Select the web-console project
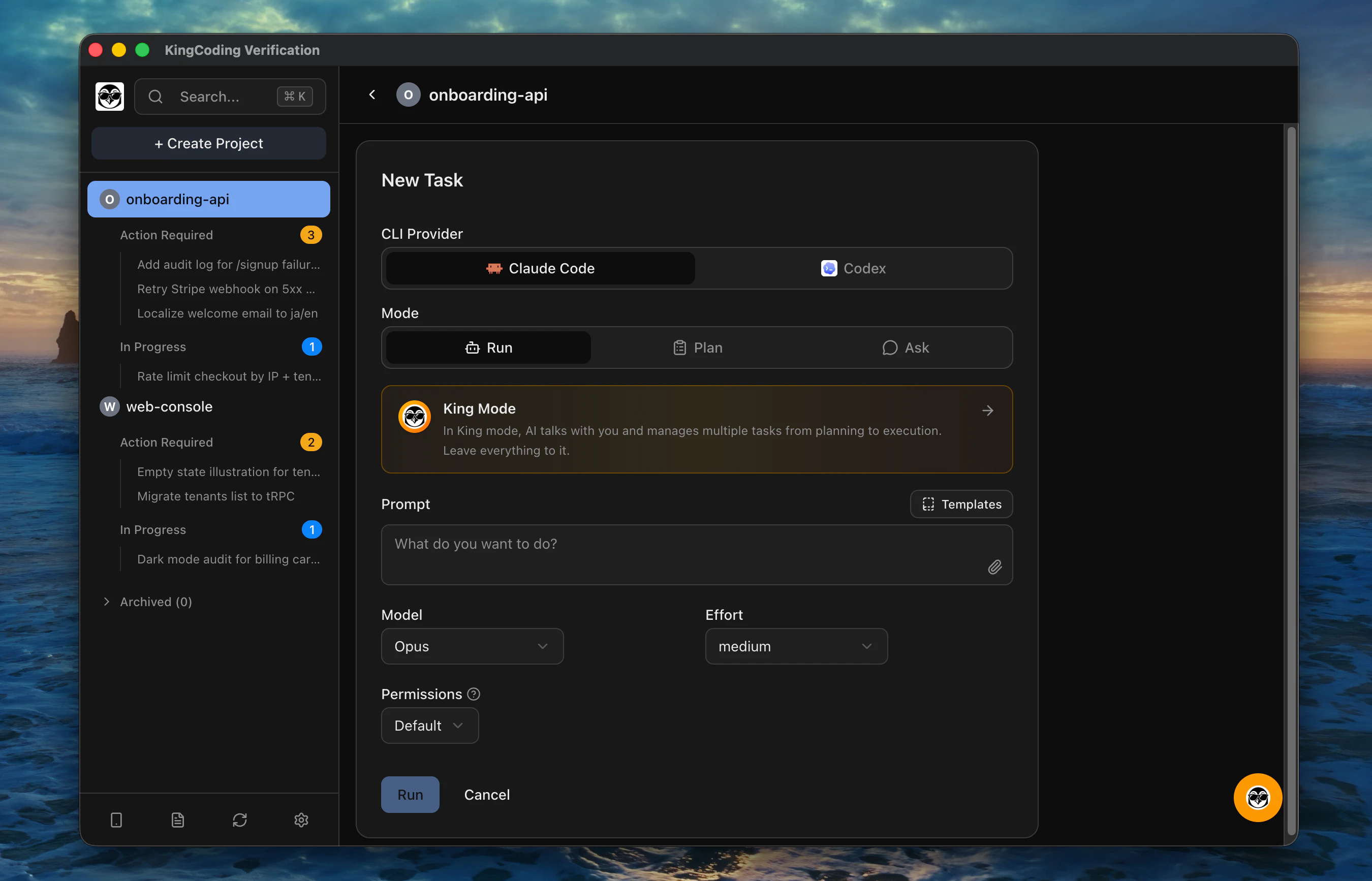The height and width of the screenshot is (881, 1372). pos(168,406)
